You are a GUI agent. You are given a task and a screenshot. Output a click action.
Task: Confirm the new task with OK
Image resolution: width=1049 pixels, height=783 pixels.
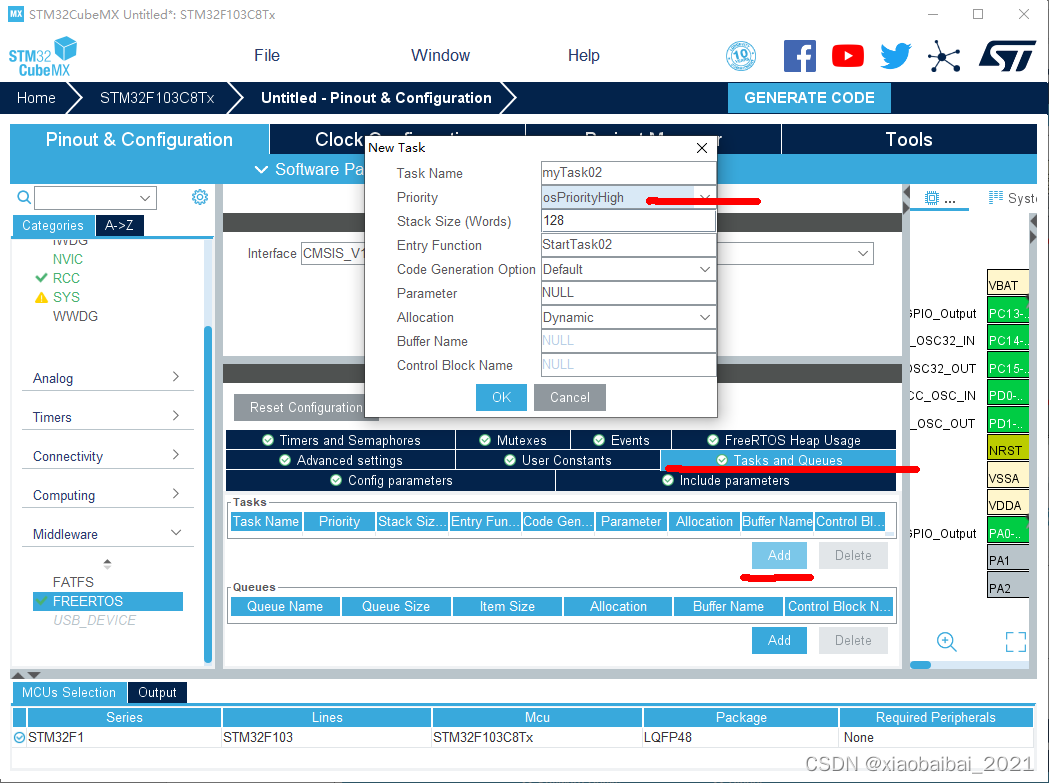(x=501, y=397)
